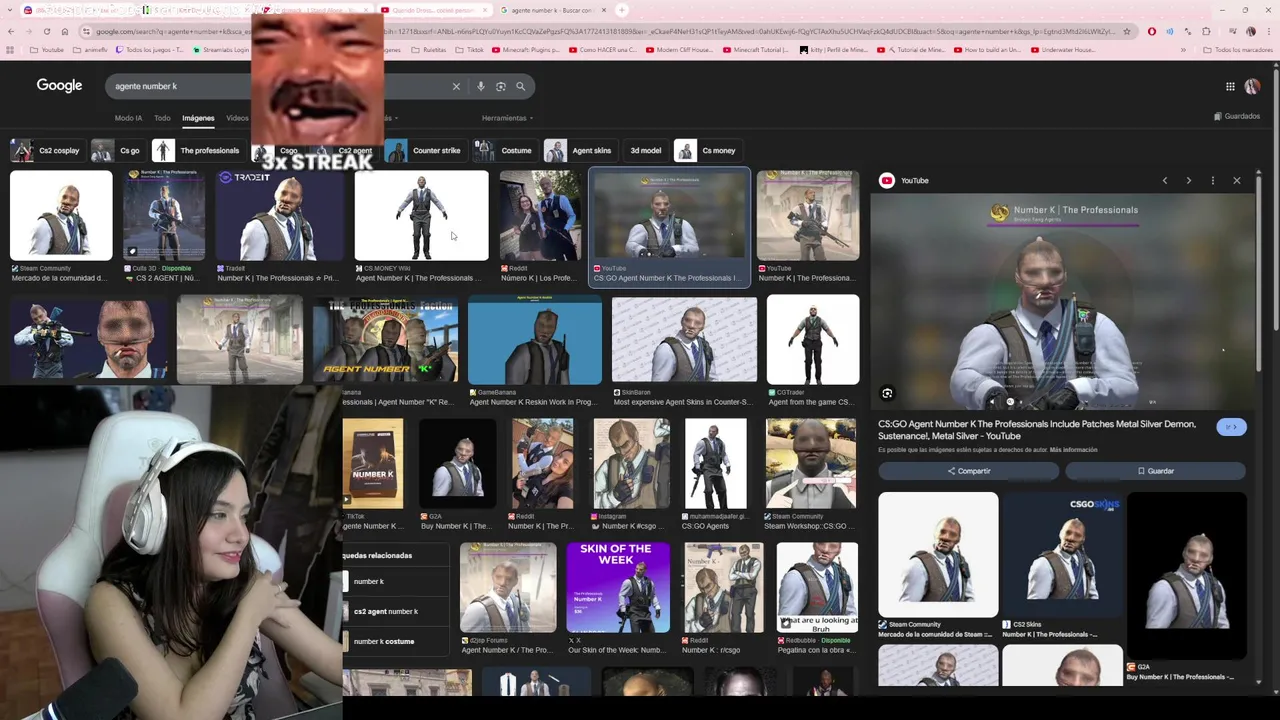The height and width of the screenshot is (720, 1280).
Task: Open the Steam Workshop face close-up result
Action: 811,464
